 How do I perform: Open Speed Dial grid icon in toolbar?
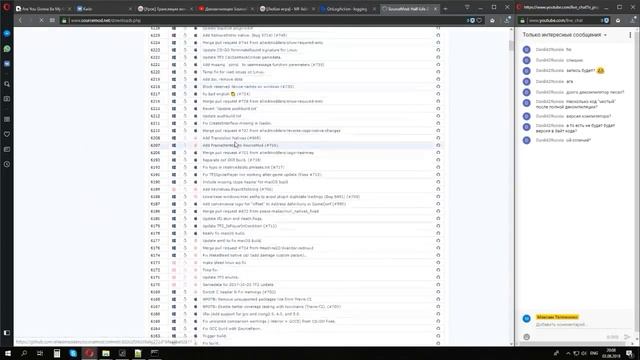pos(52,20)
